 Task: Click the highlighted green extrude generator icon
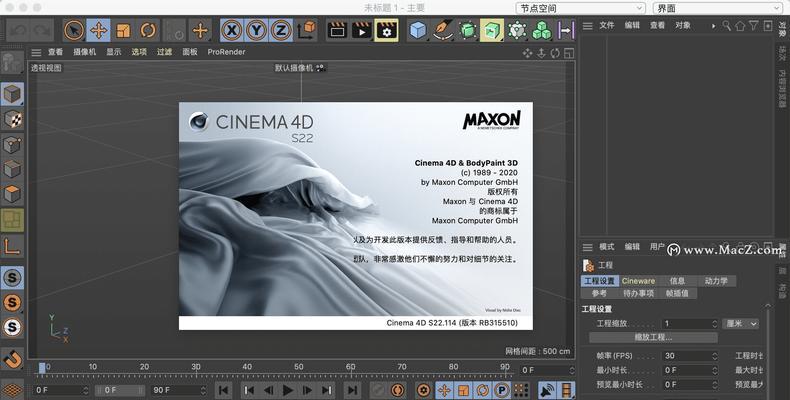click(492, 30)
